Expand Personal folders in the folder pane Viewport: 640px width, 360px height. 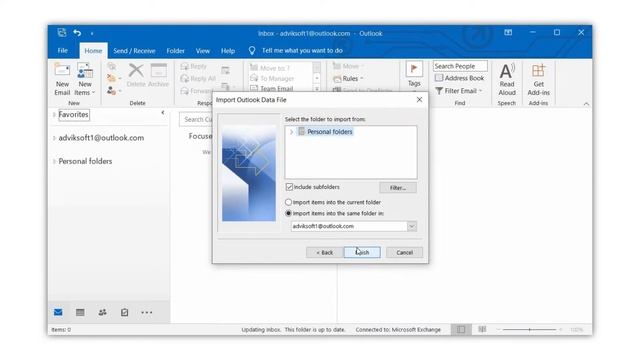54,161
